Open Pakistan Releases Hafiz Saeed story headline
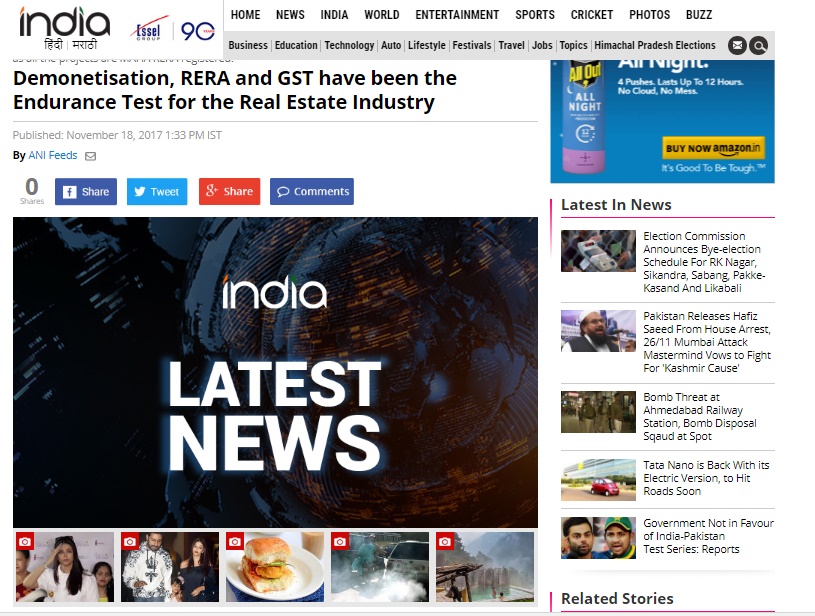This screenshot has width=815, height=616. coord(707,342)
